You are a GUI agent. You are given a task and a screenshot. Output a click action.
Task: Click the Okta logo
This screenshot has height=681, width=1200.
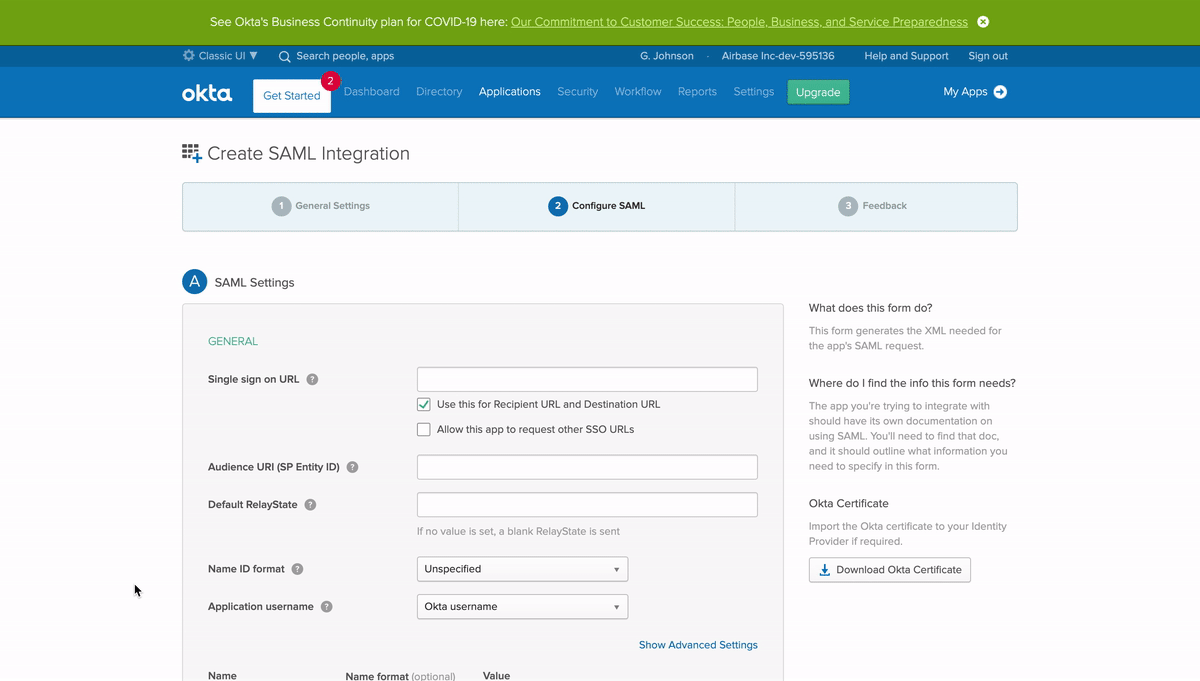(x=207, y=93)
